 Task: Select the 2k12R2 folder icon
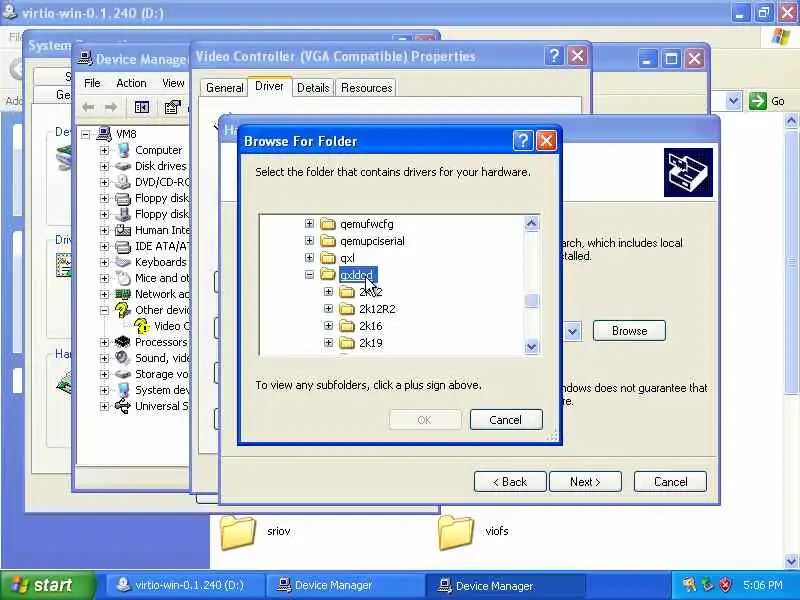coord(347,309)
